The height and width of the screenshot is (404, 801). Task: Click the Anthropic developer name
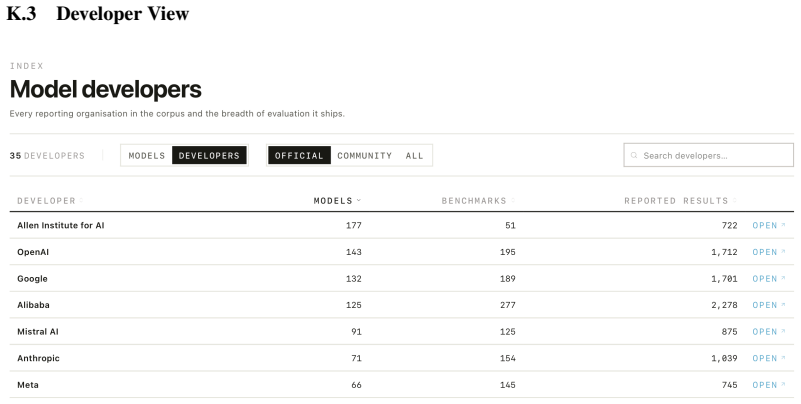[38, 358]
